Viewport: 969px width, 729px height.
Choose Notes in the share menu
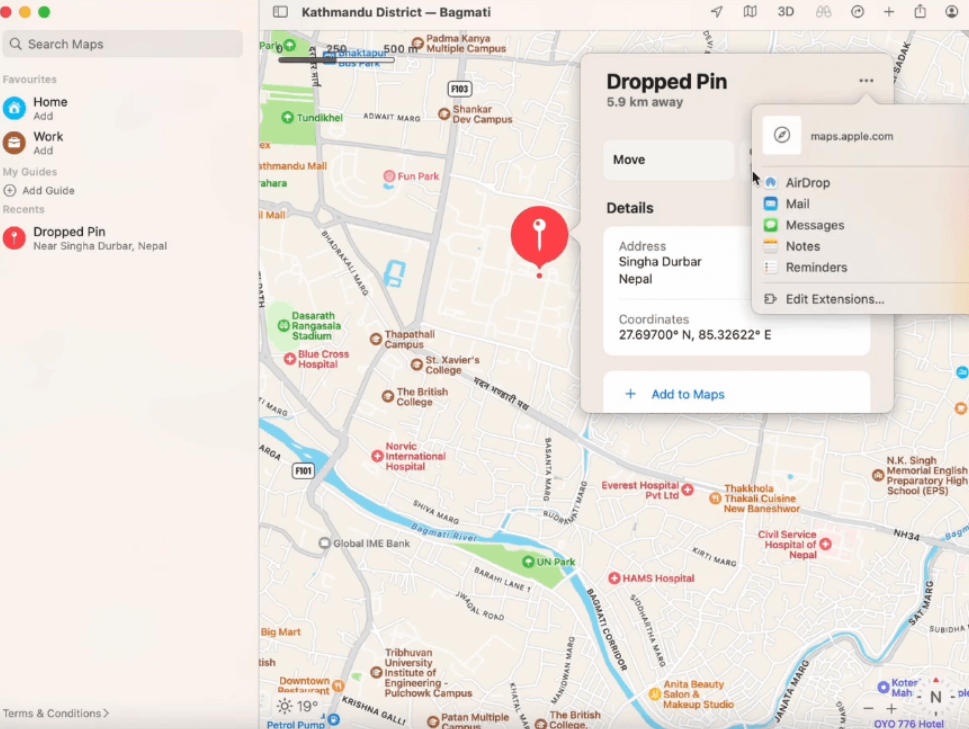pos(801,246)
